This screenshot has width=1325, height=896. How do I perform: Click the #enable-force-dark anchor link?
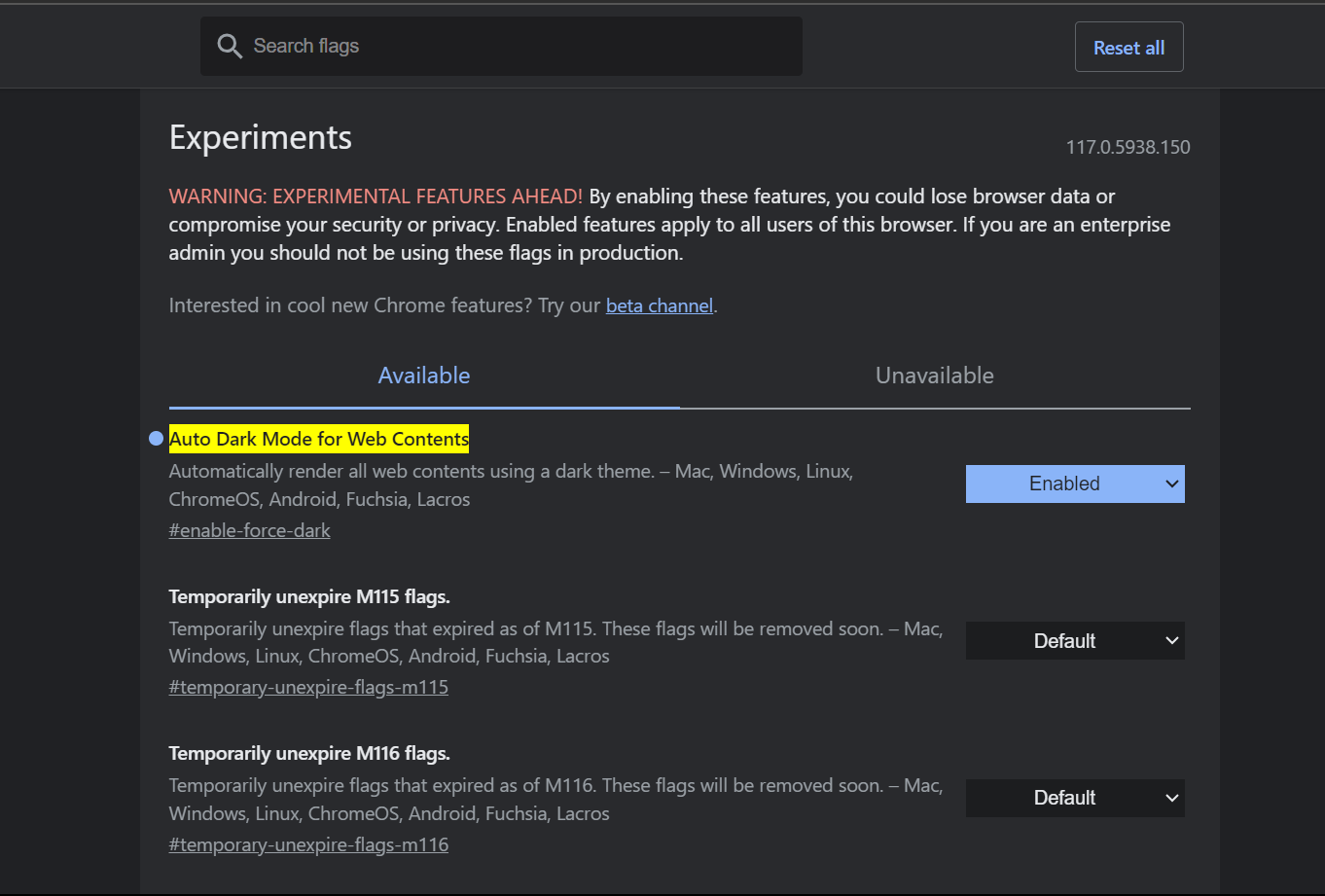[249, 530]
